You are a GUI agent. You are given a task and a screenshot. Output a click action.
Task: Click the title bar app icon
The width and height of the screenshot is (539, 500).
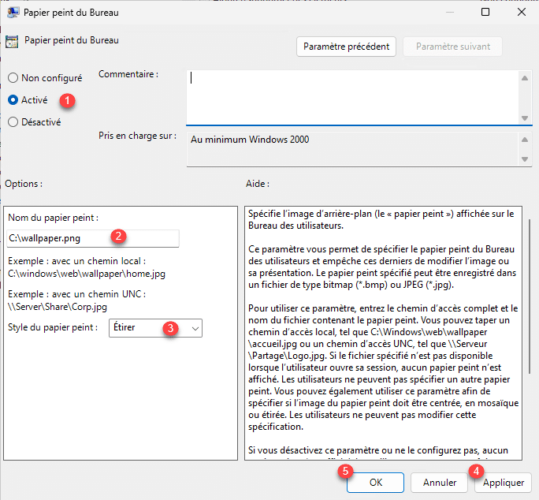point(13,12)
